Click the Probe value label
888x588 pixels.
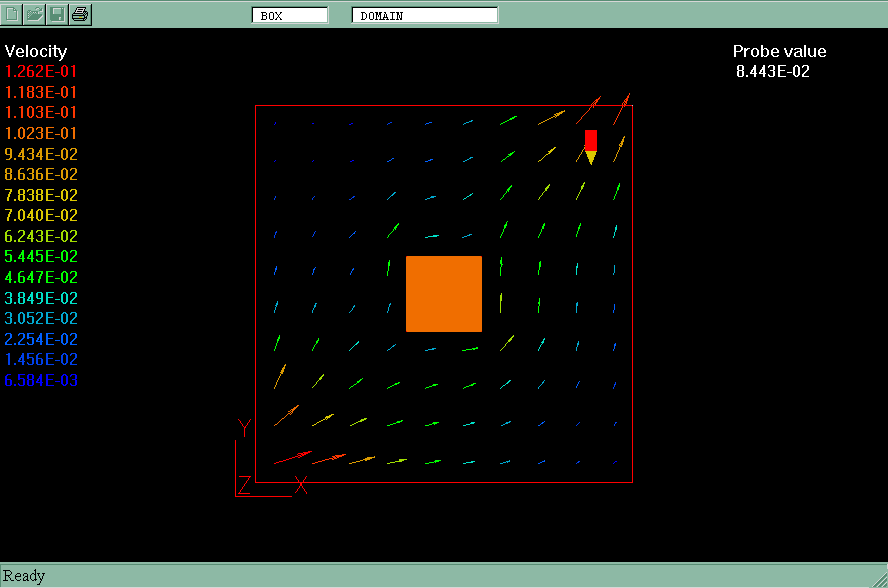coord(779,52)
